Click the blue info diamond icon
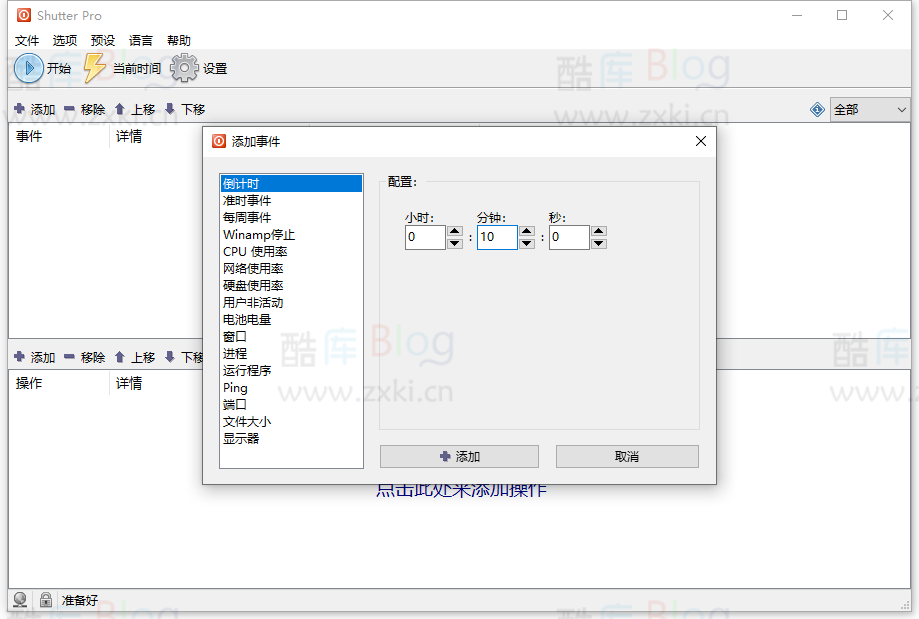 pyautogui.click(x=817, y=108)
